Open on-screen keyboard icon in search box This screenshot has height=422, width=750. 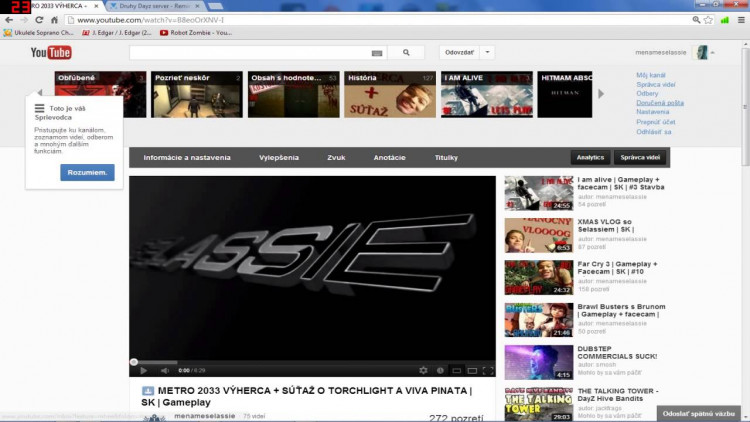(377, 53)
